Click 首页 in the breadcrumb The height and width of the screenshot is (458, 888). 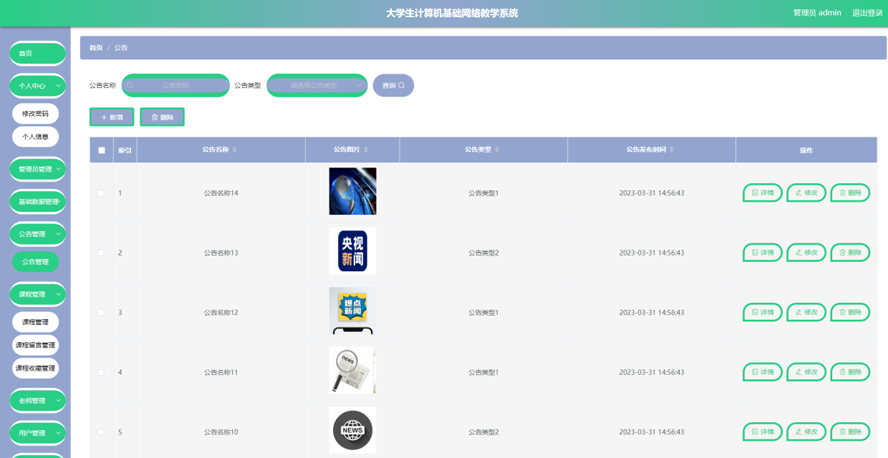click(x=96, y=48)
